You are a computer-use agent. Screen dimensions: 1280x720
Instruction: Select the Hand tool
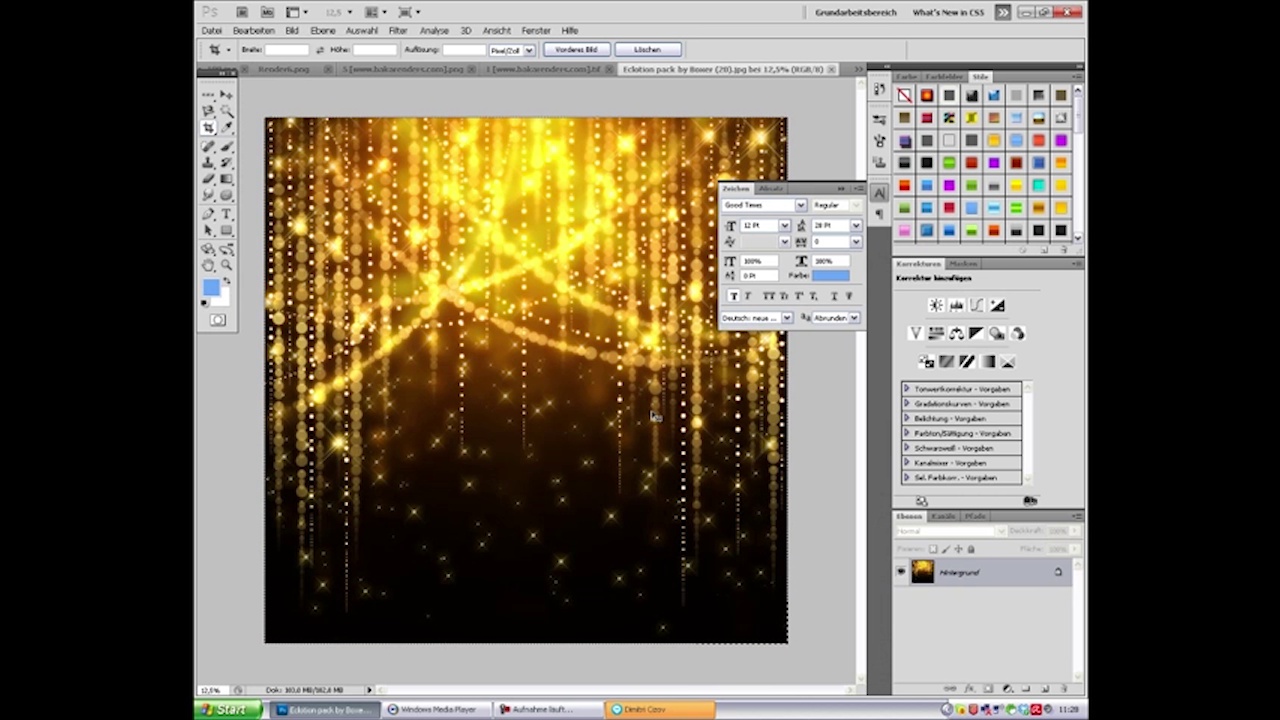click(208, 265)
